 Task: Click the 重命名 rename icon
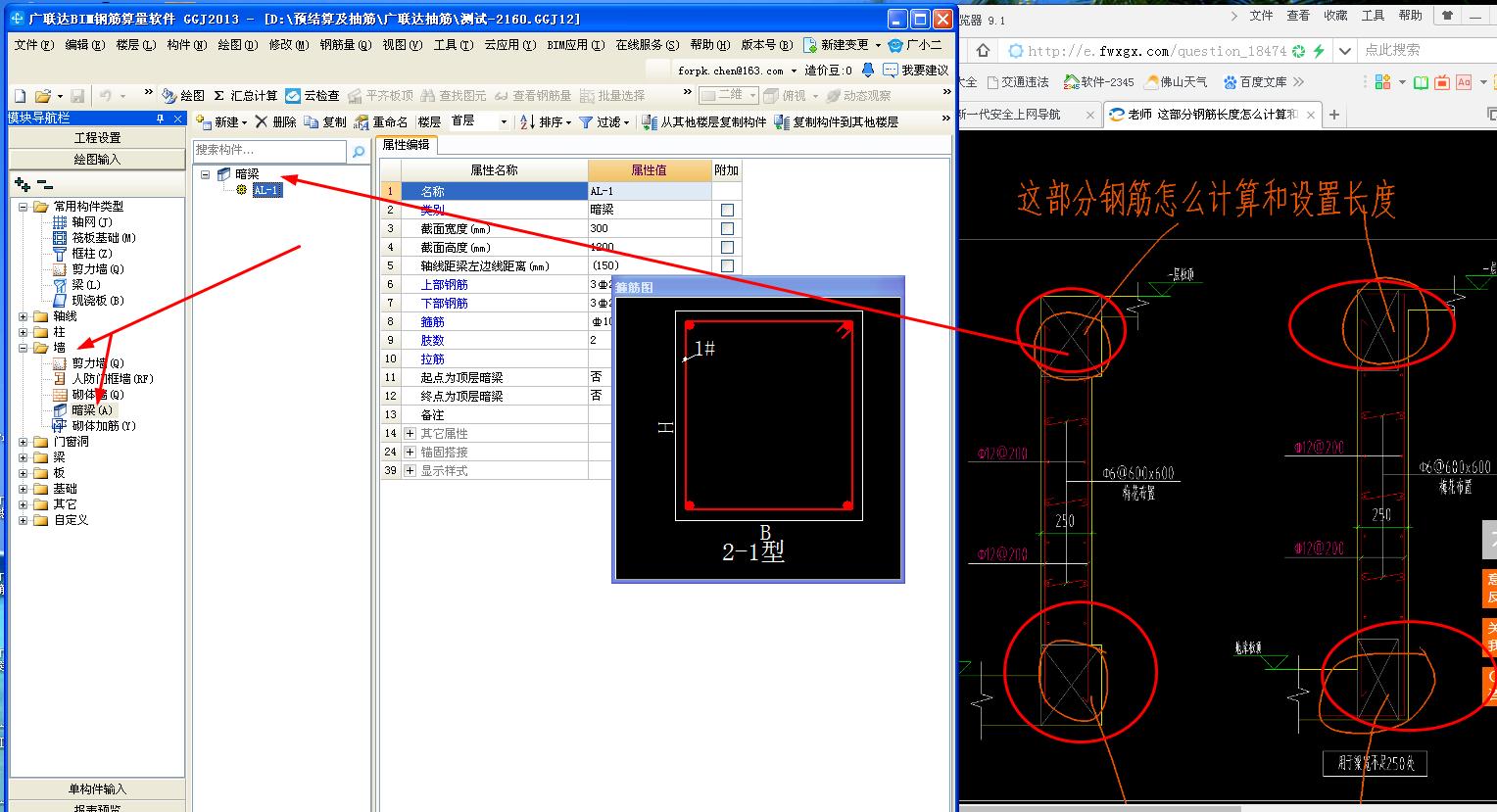click(x=362, y=121)
